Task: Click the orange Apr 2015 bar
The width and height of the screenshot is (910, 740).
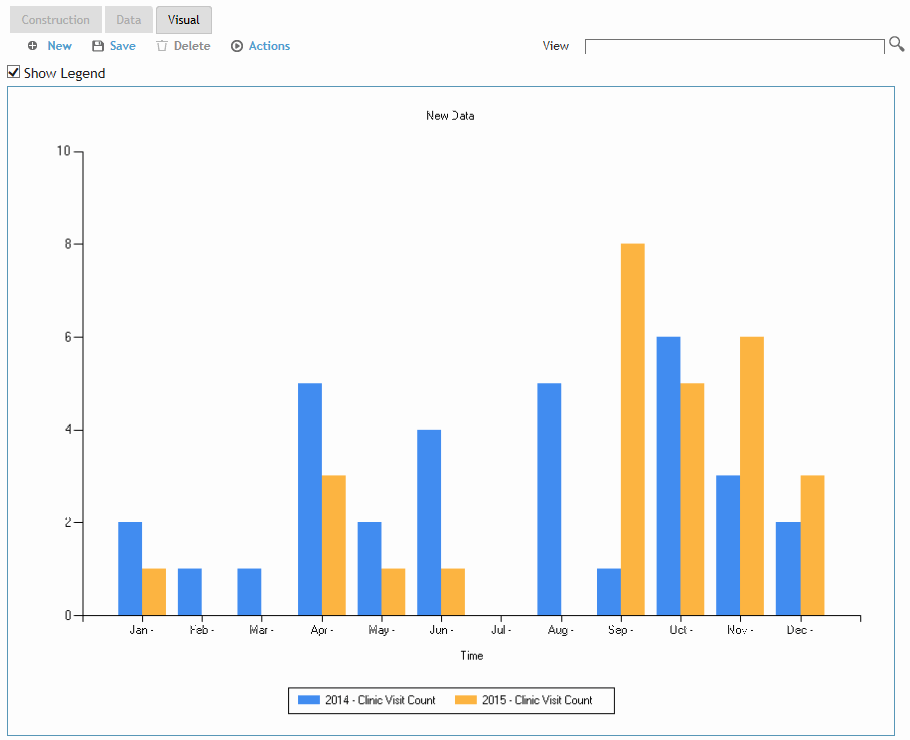Action: (x=334, y=546)
